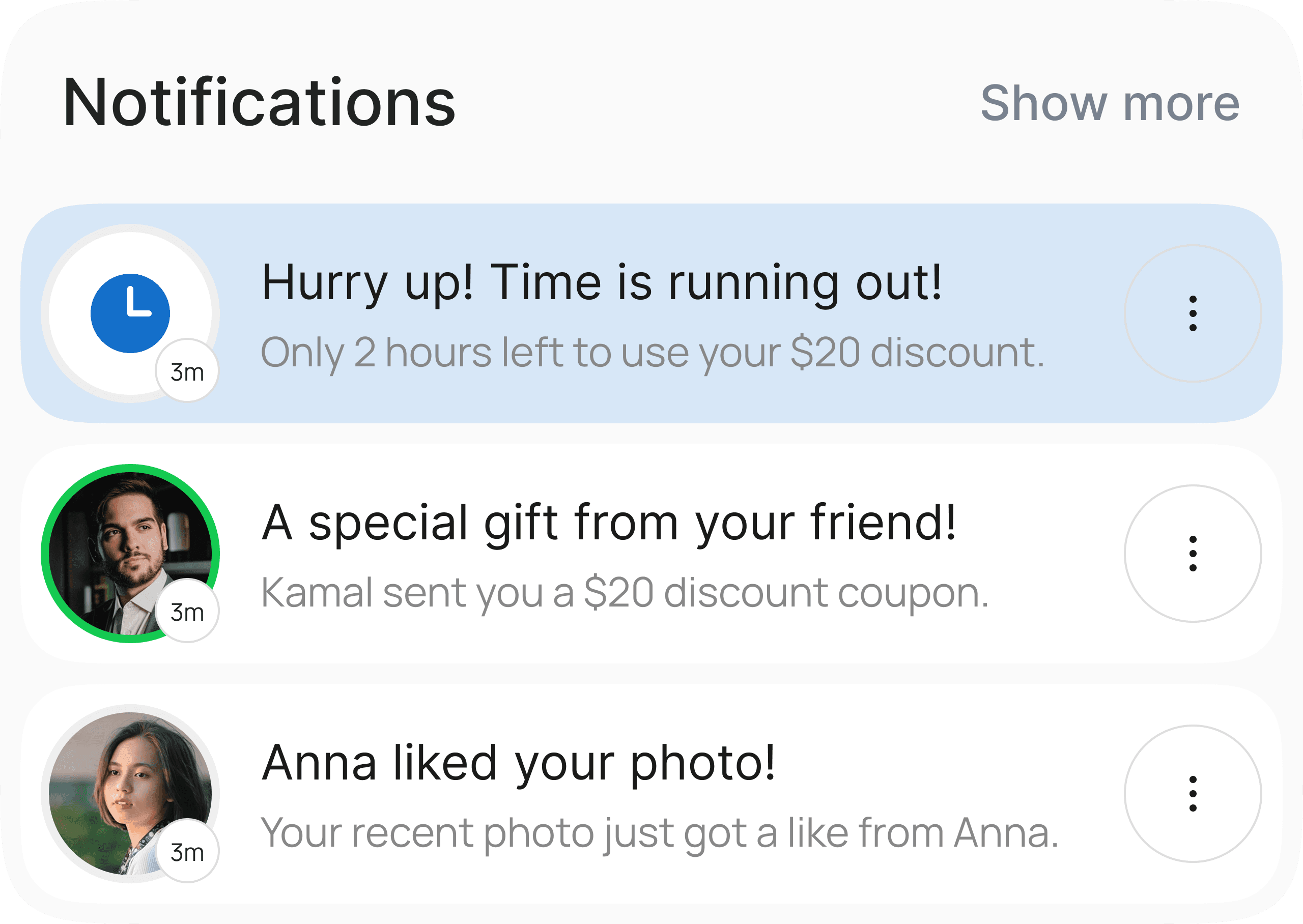Click the blue clock icon
Screen dimensions: 1303x924
click(x=130, y=313)
